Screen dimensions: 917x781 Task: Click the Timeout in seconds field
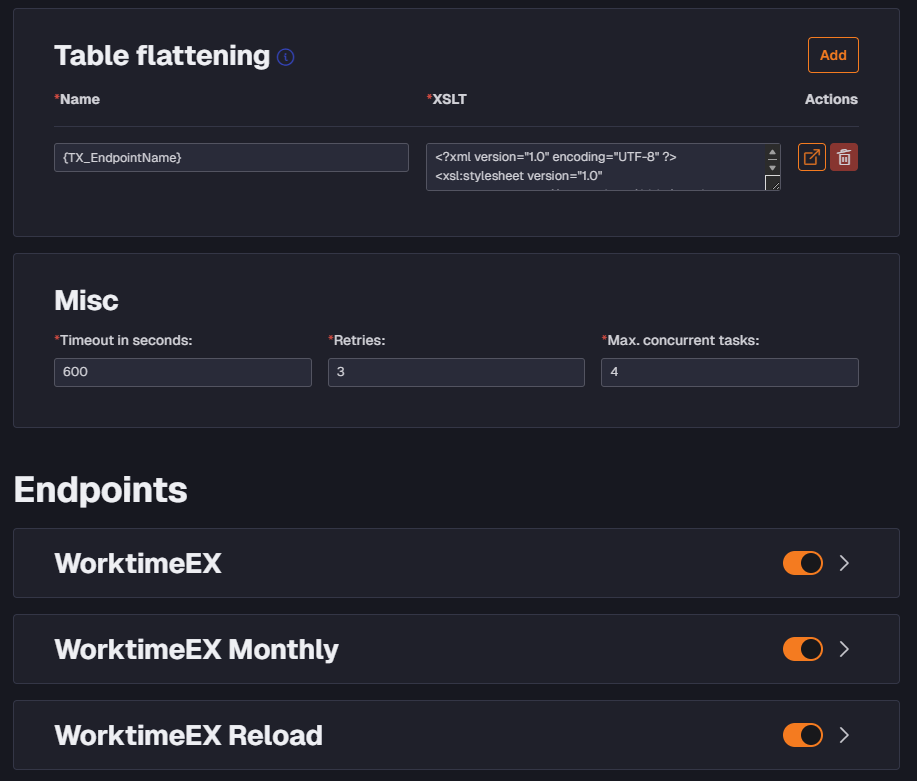182,372
